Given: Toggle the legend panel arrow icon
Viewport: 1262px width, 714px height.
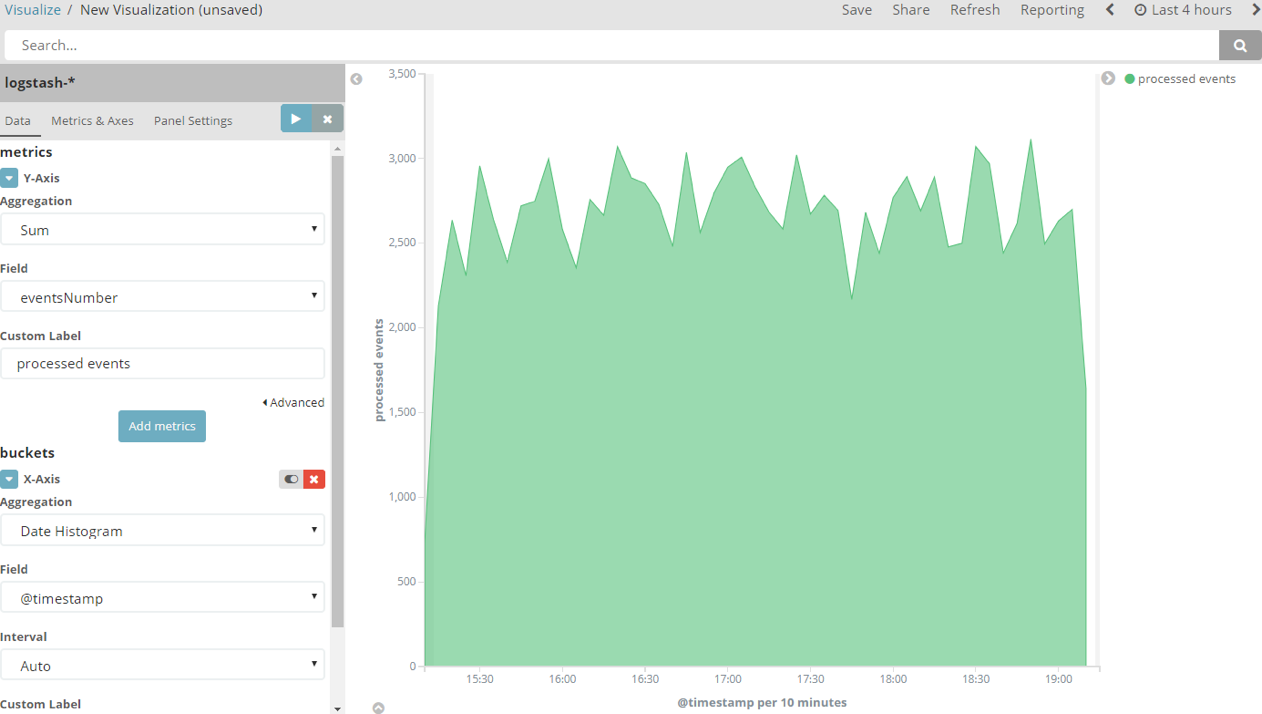Looking at the screenshot, I should pos(1108,78).
